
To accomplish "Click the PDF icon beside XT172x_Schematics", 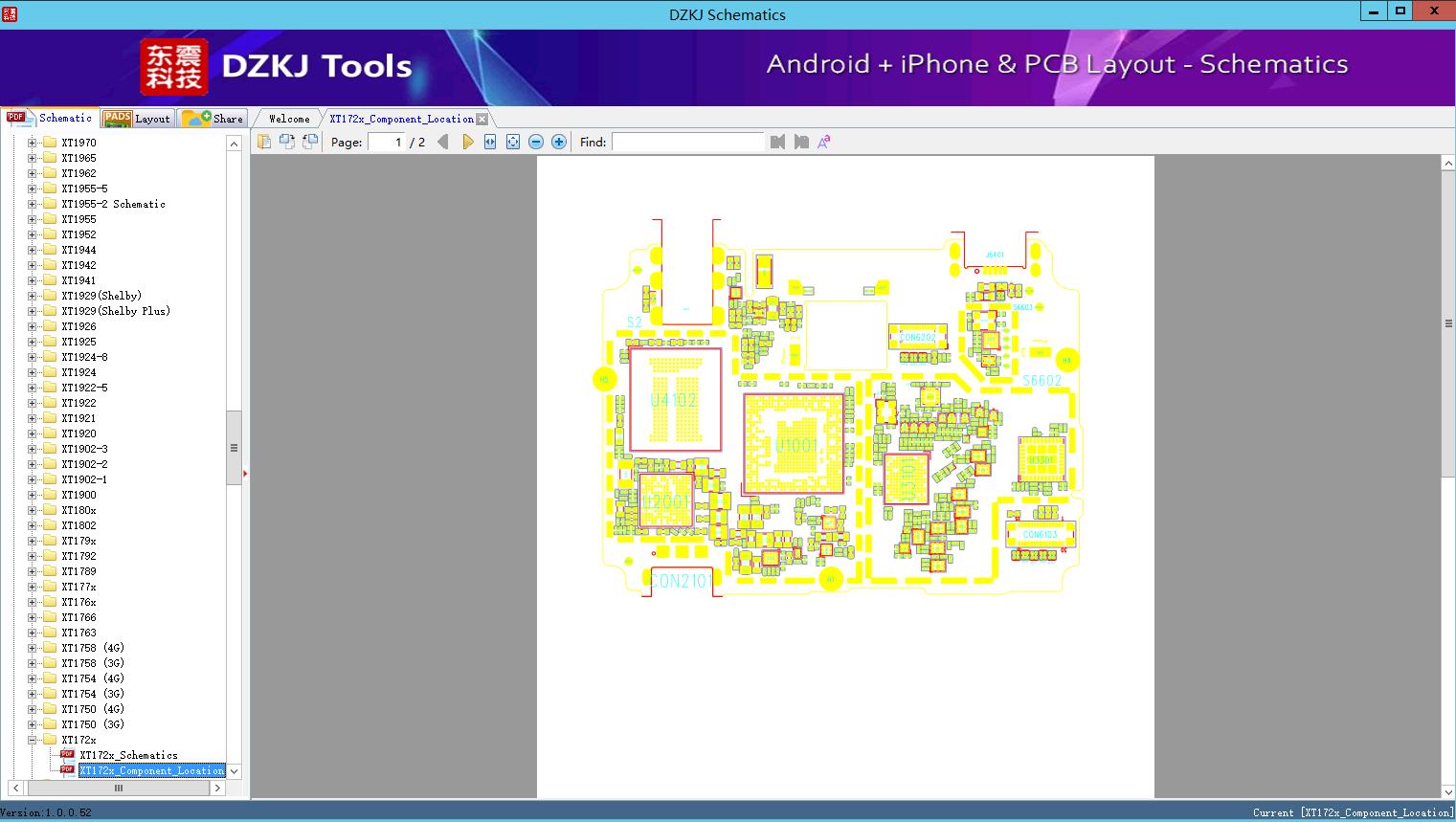I will point(67,754).
